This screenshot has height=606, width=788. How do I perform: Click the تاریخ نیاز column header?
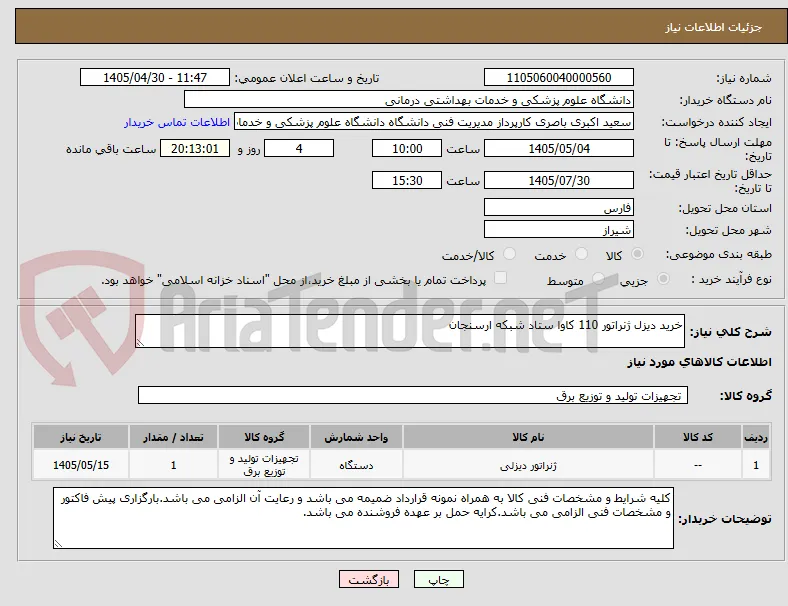[x=81, y=437]
